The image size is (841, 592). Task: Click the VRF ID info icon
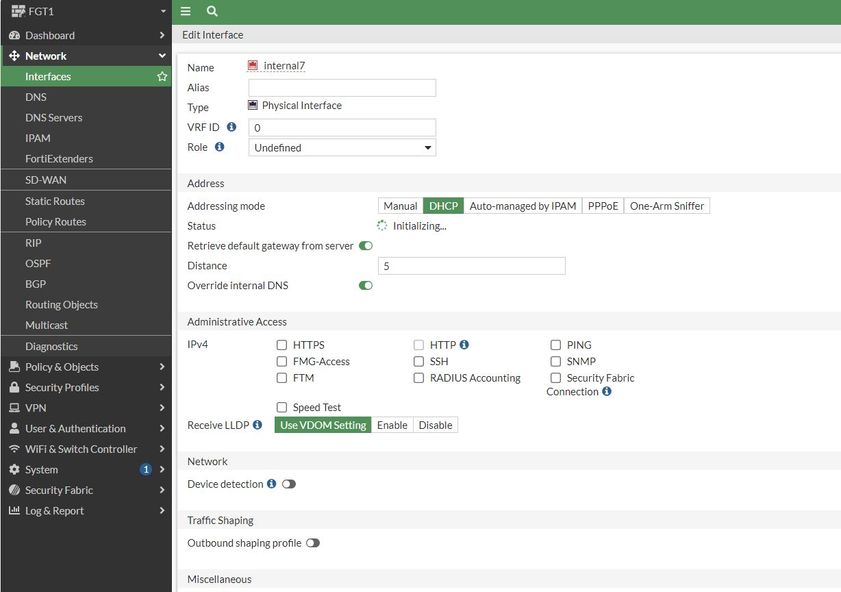231,127
